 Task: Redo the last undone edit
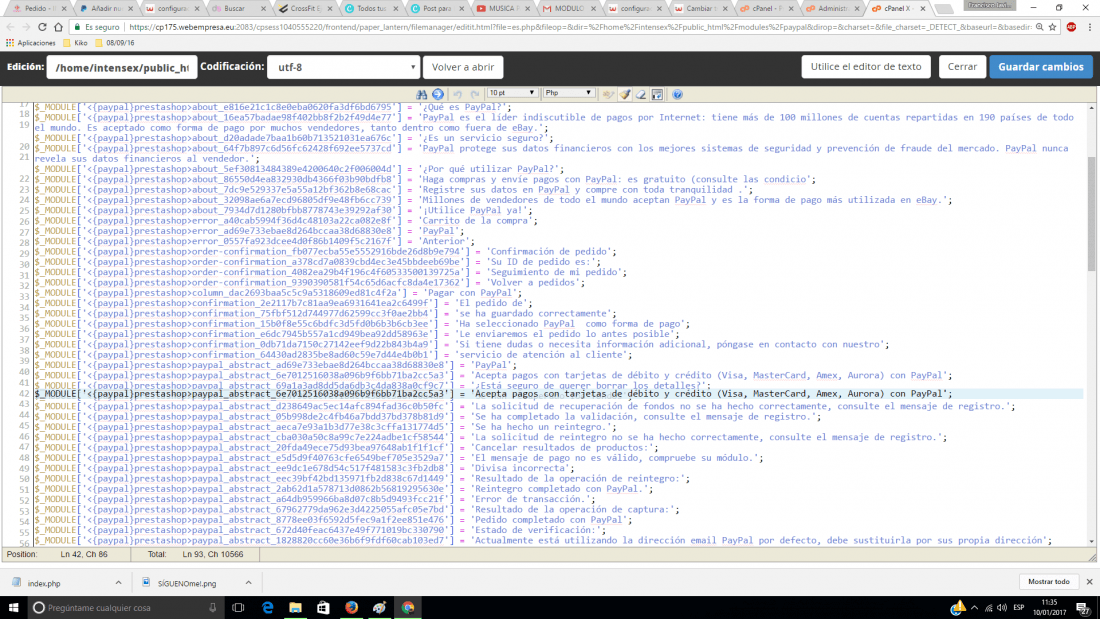click(475, 94)
